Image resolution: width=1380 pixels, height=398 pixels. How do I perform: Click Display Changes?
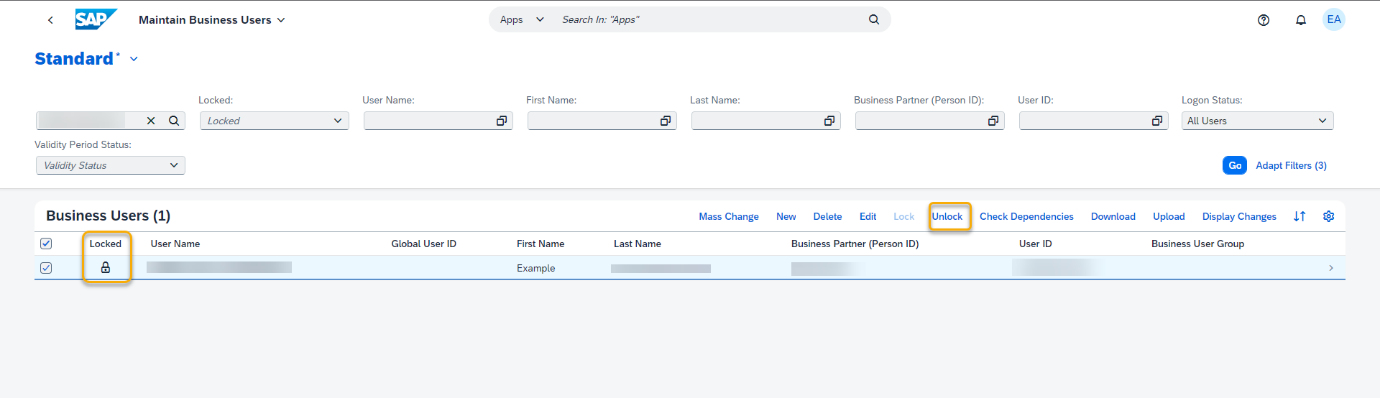[x=1239, y=216]
